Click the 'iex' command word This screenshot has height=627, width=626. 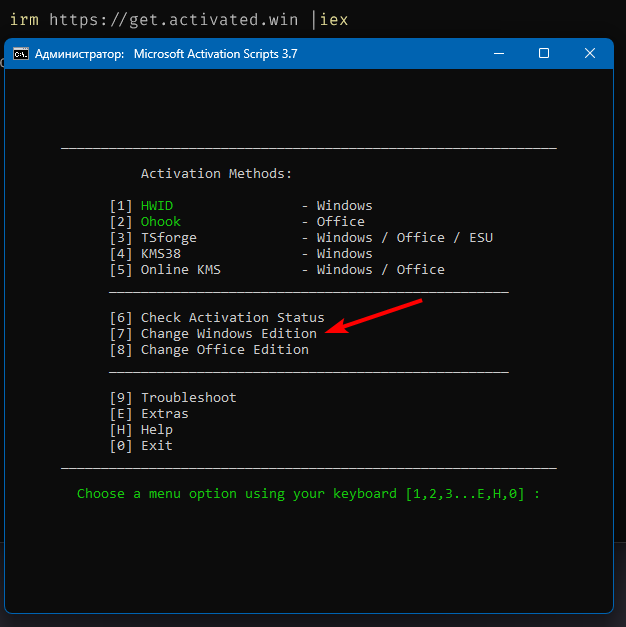coord(334,20)
